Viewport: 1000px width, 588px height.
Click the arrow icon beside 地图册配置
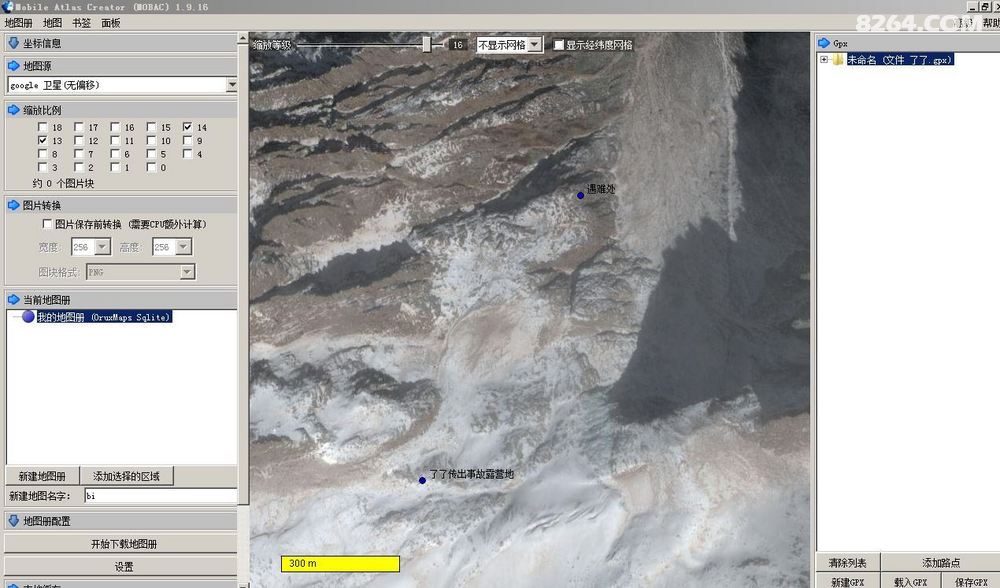pyautogui.click(x=13, y=521)
